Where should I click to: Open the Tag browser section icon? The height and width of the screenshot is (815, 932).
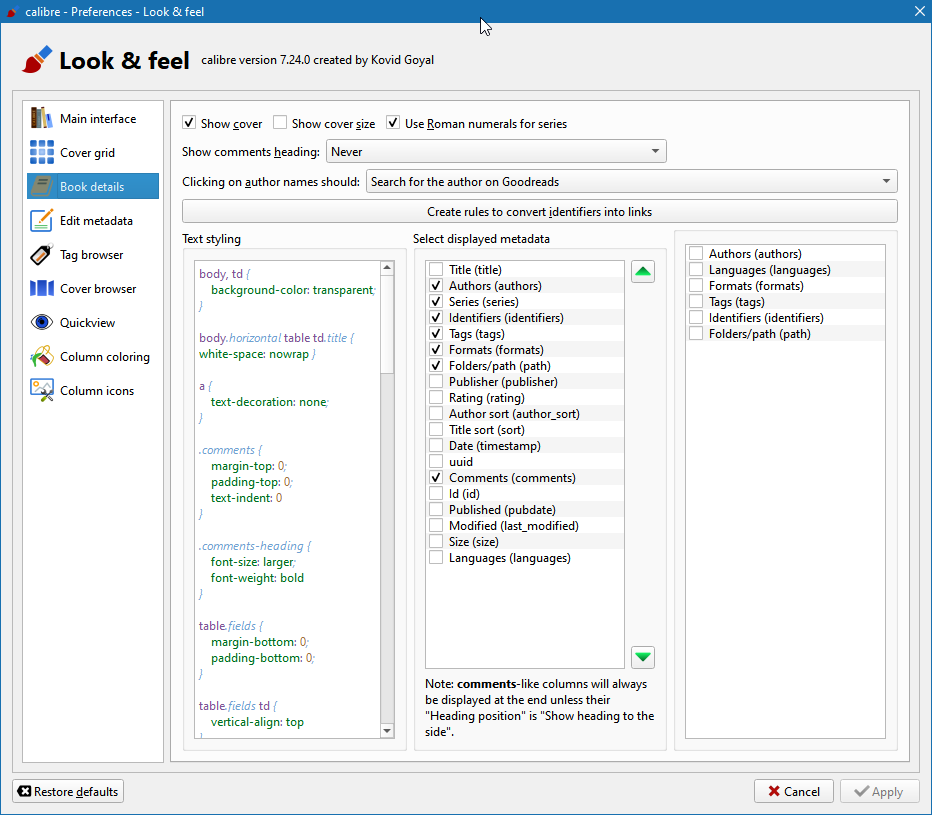coord(42,254)
